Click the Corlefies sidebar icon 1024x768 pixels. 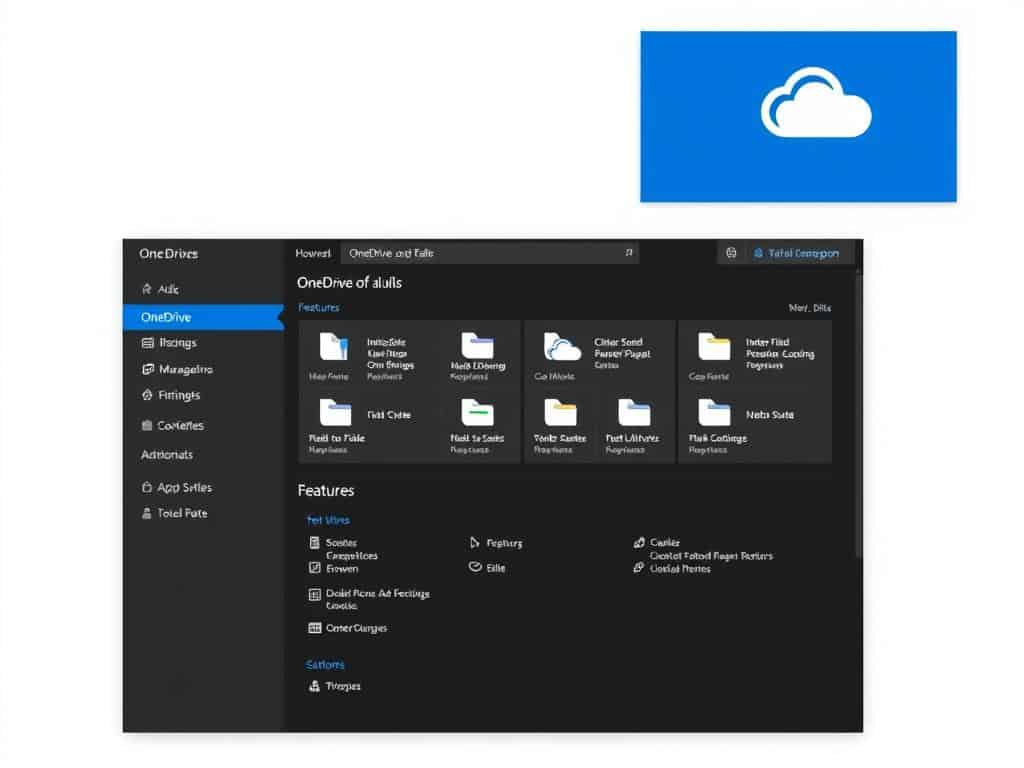point(147,425)
